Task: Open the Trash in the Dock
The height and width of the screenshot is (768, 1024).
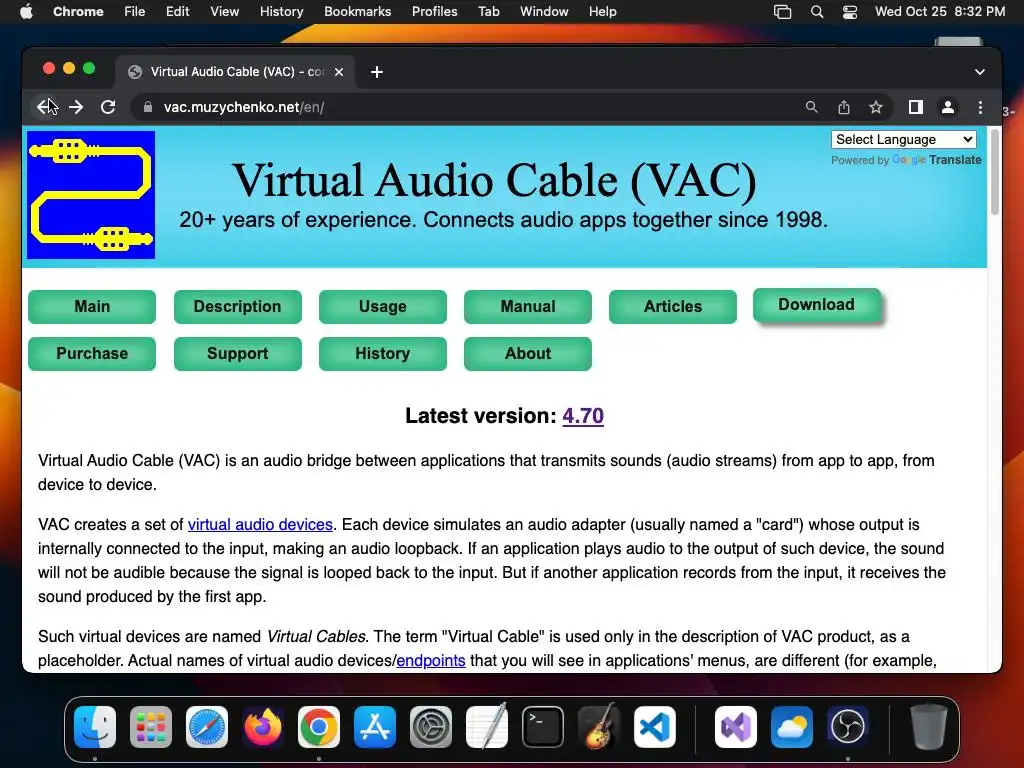Action: point(928,727)
